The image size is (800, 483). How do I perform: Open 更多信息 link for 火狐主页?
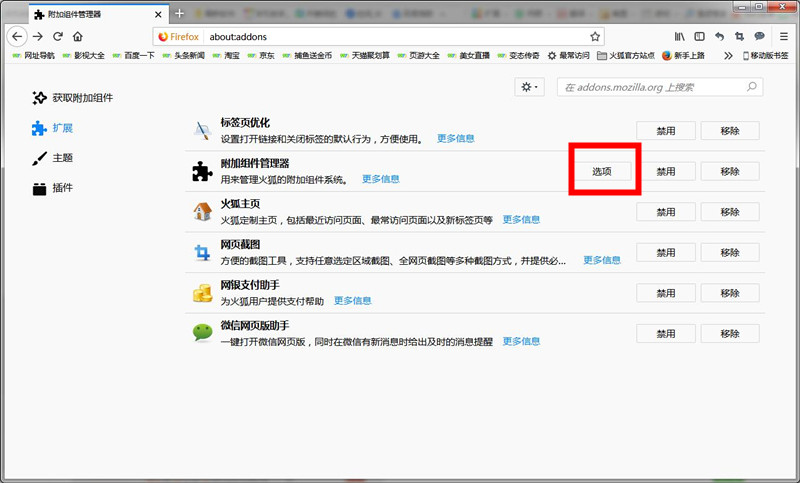pos(521,219)
